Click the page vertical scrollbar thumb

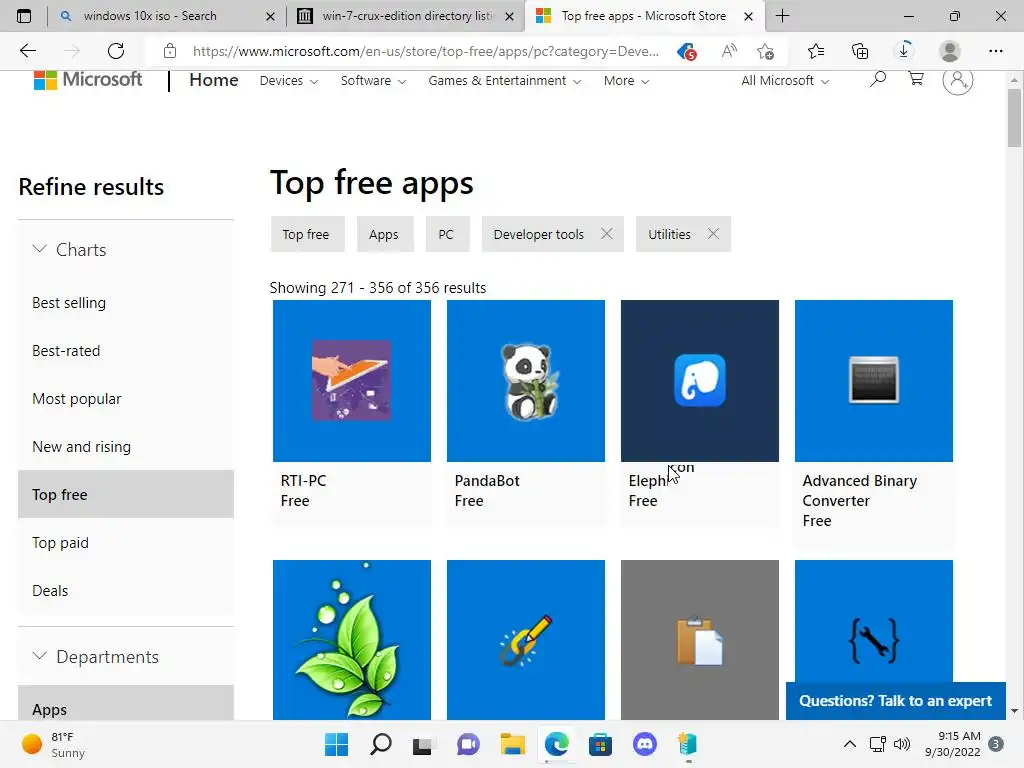pos(1014,118)
